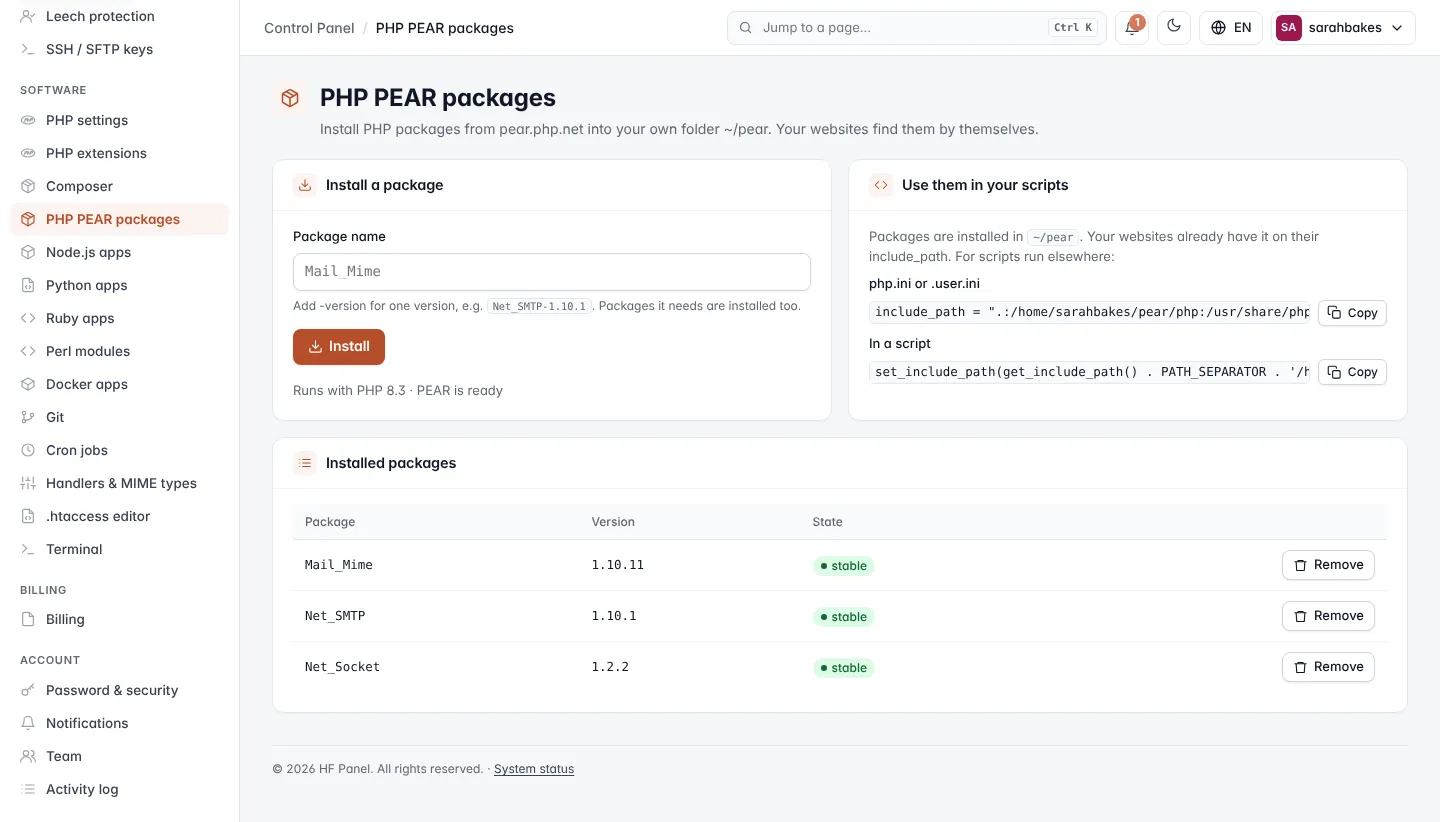Click the Net_Socket package name cell

coord(342,667)
